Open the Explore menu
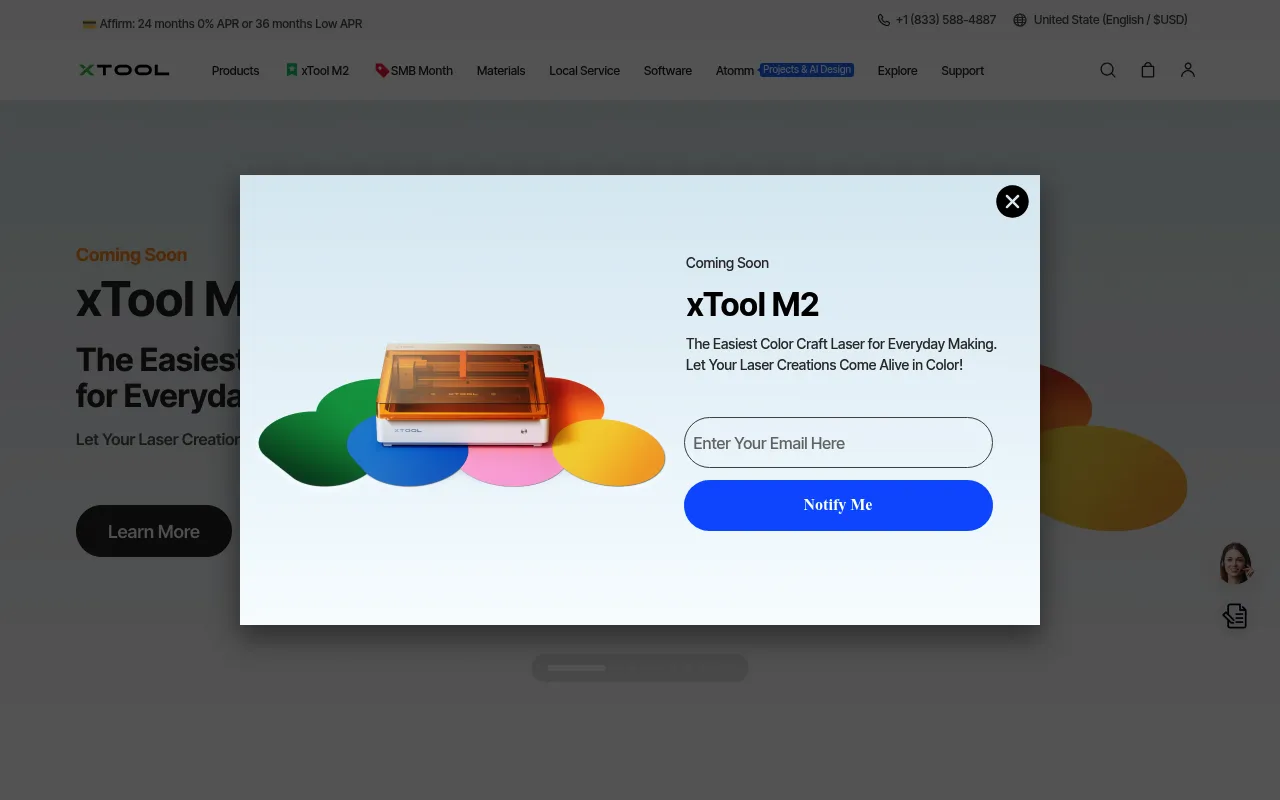Screen dimensions: 1280x800 click(897, 71)
